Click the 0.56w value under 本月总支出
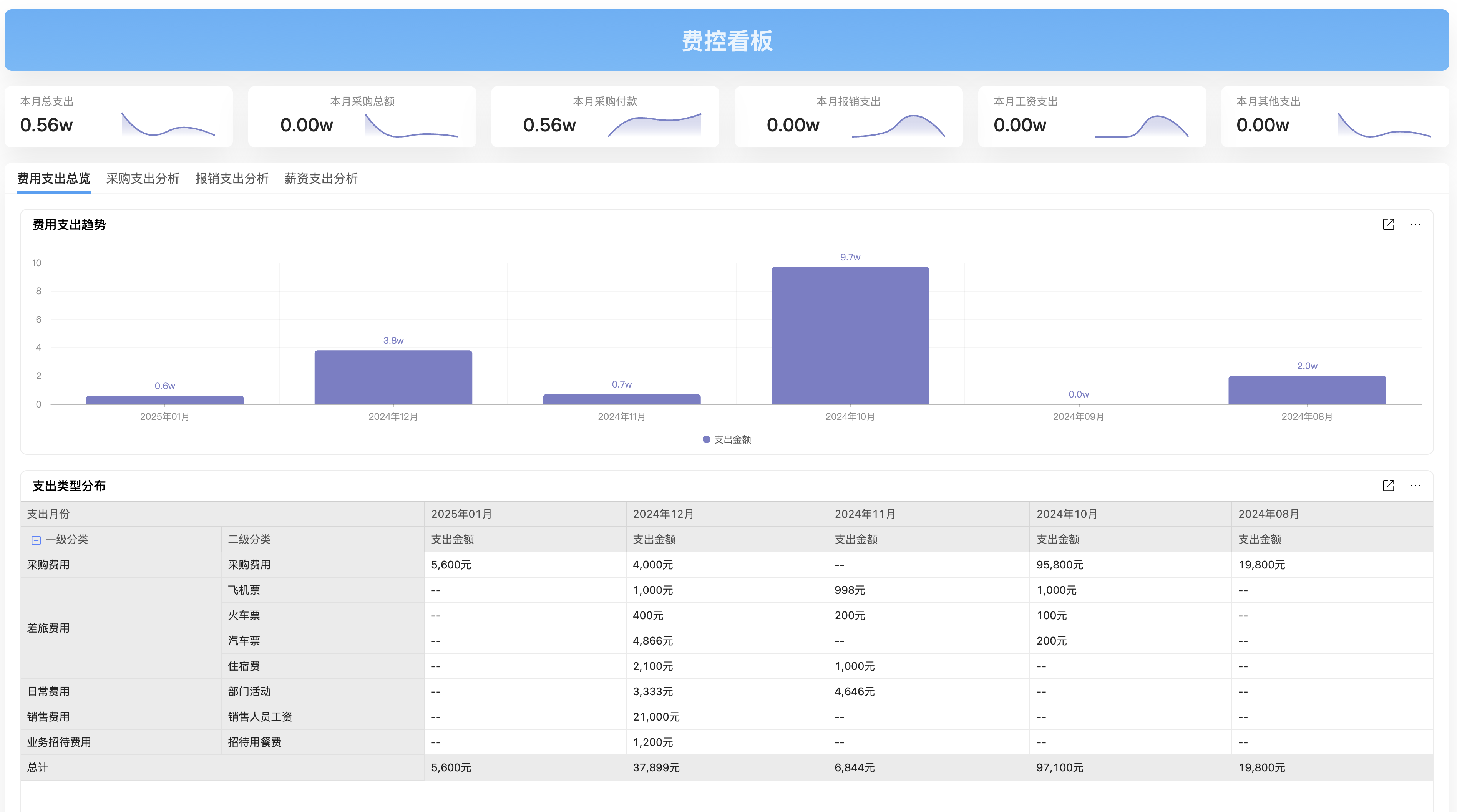The height and width of the screenshot is (812, 1457). pyautogui.click(x=46, y=125)
